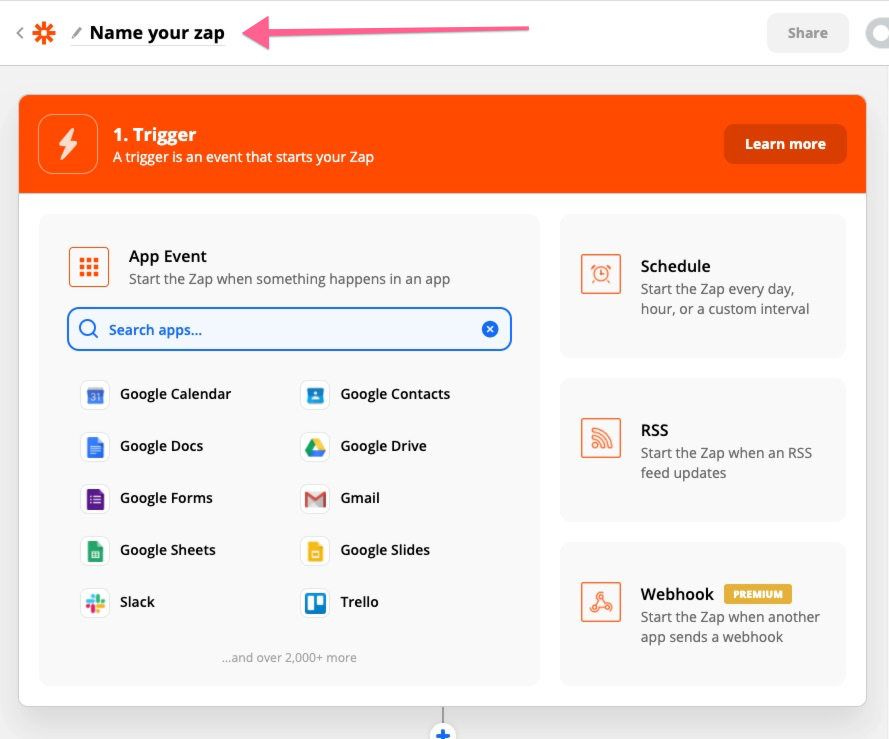The image size is (889, 739).
Task: Go back using the left chevron
Action: pos(20,33)
